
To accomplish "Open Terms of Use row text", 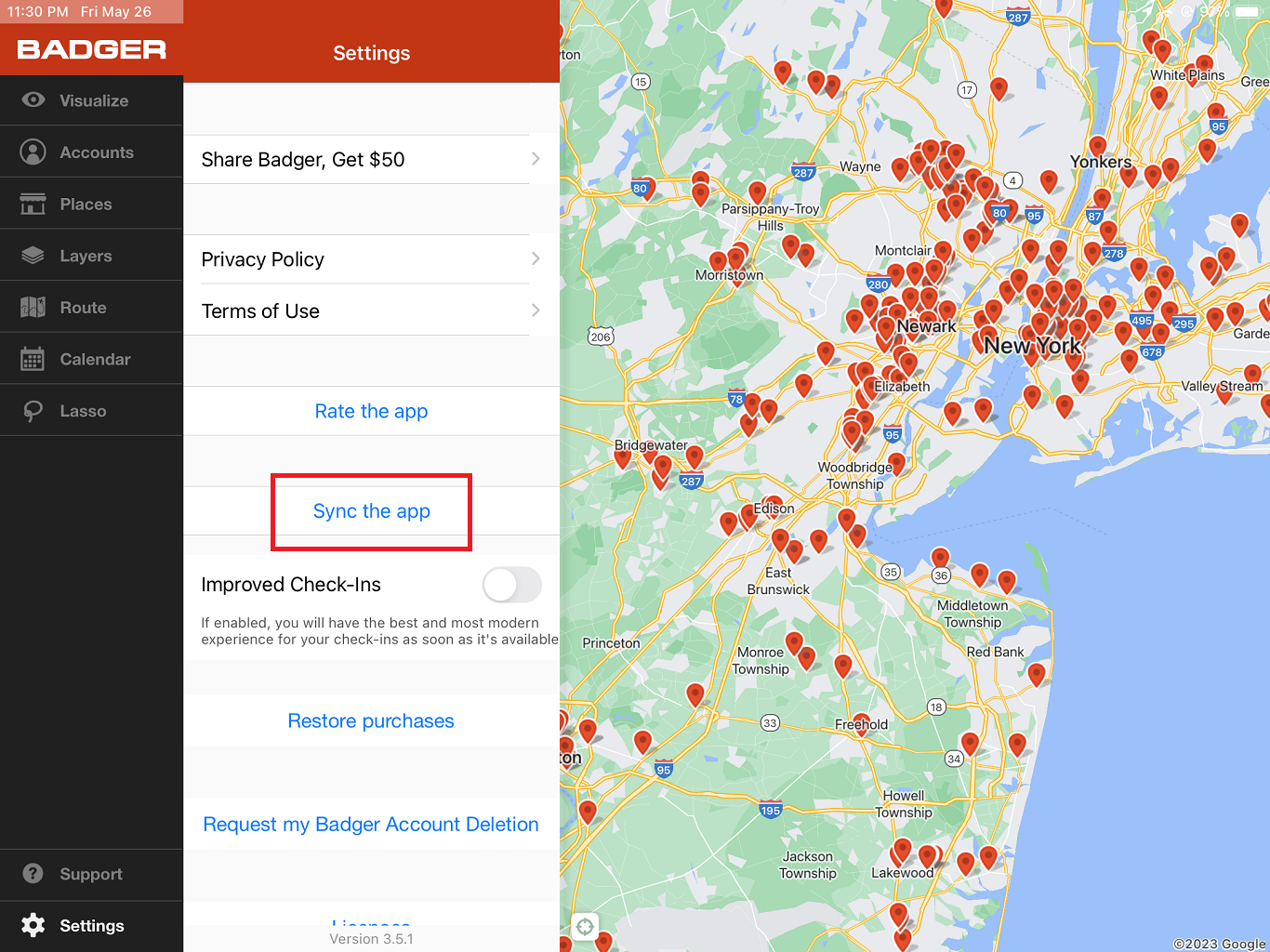I will pyautogui.click(x=260, y=311).
